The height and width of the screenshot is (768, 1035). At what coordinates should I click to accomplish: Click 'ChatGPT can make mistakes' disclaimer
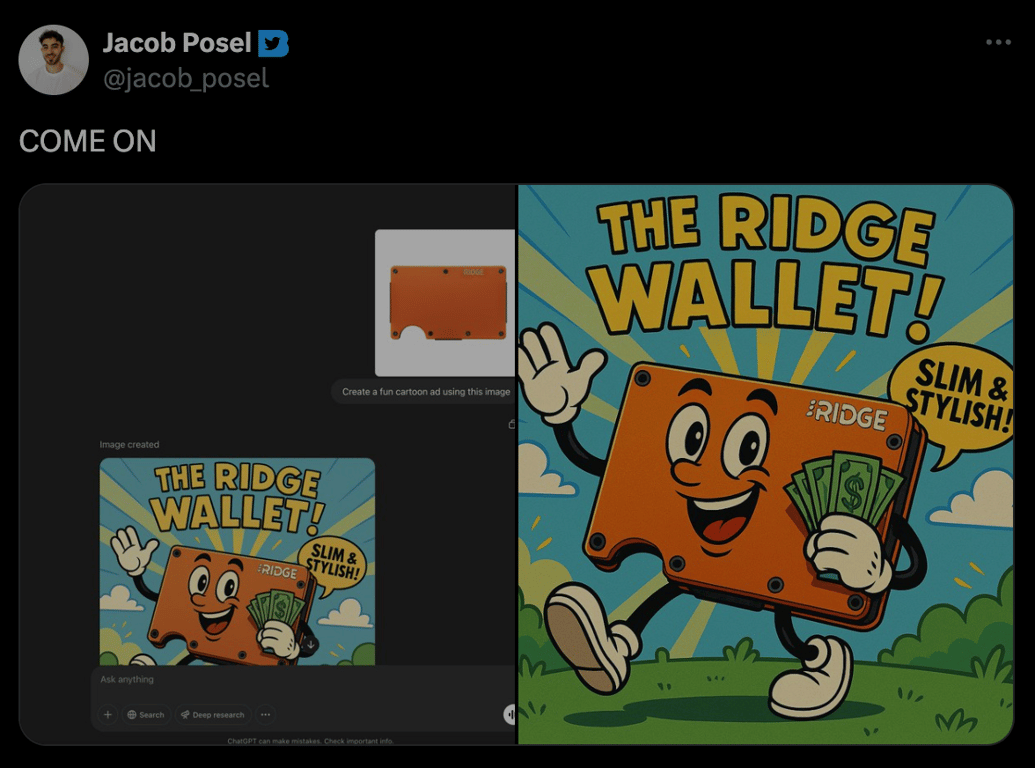(310, 741)
